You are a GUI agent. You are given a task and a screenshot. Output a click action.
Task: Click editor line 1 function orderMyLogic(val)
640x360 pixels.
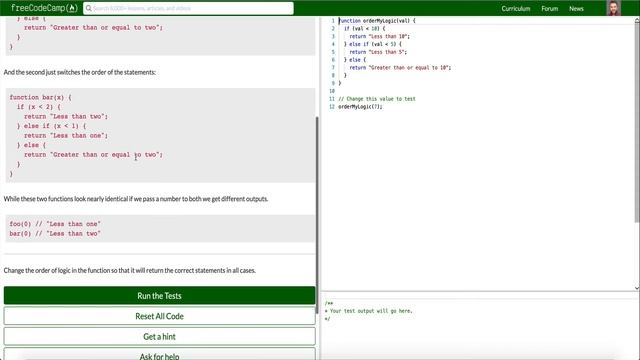(377, 20)
